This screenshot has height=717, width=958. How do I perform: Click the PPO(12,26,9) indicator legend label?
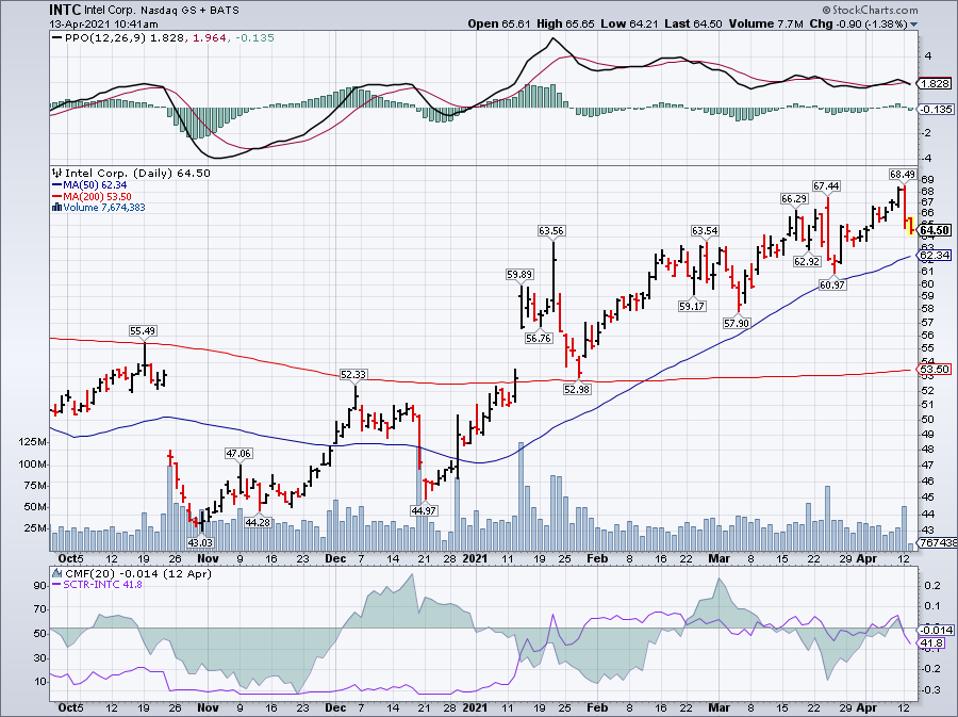pos(106,38)
